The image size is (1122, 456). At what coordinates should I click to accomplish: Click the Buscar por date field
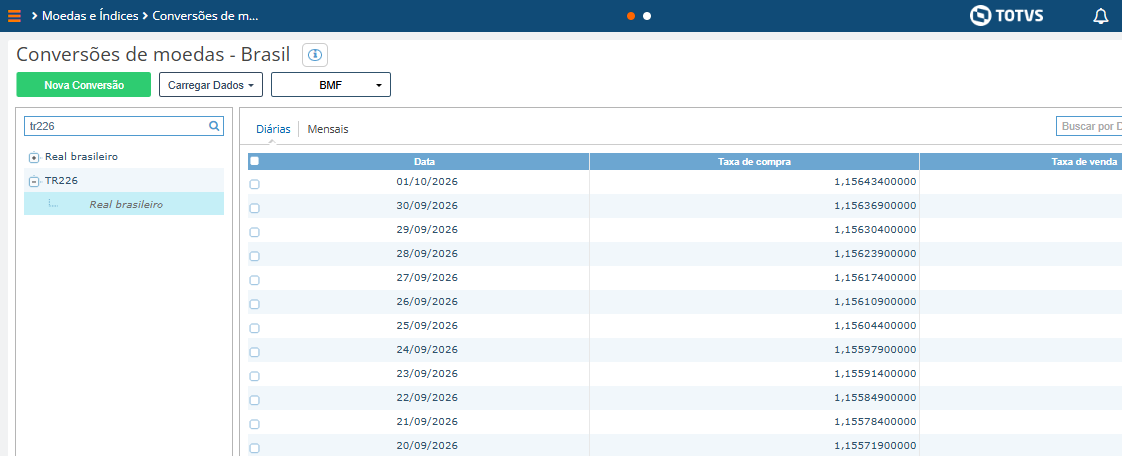pyautogui.click(x=1089, y=126)
